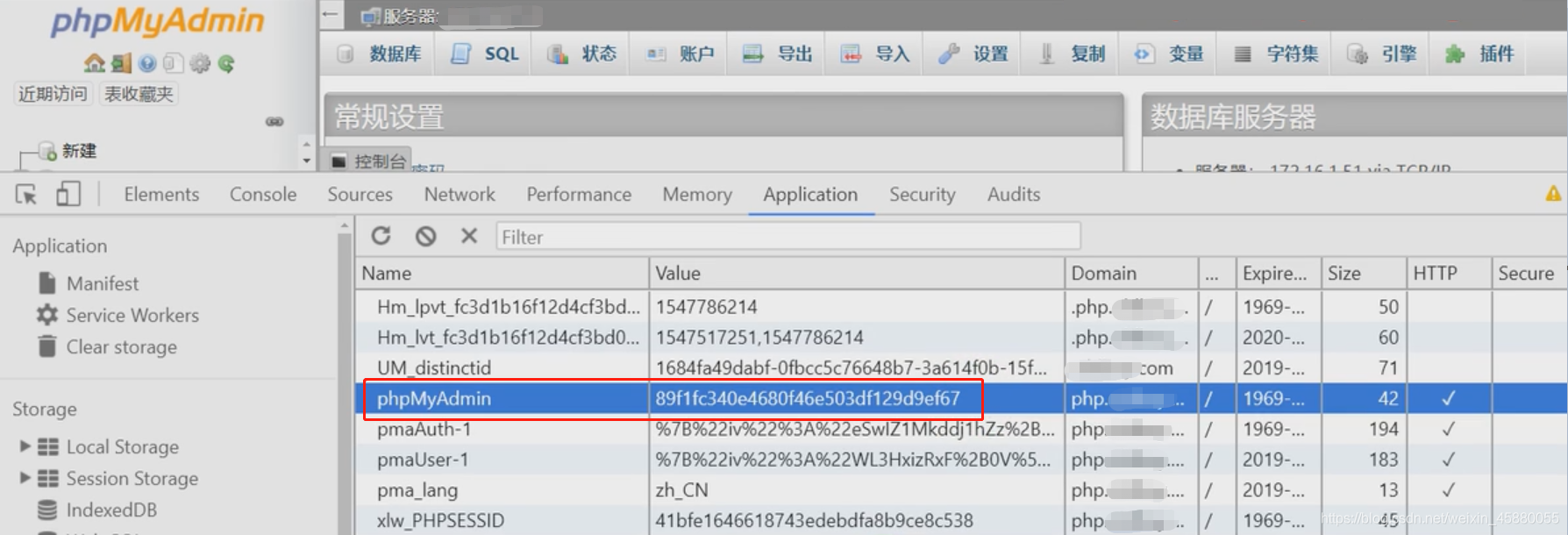Select the Hm_lpvt cookie row
This screenshot has width=1568, height=535.
tap(961, 307)
